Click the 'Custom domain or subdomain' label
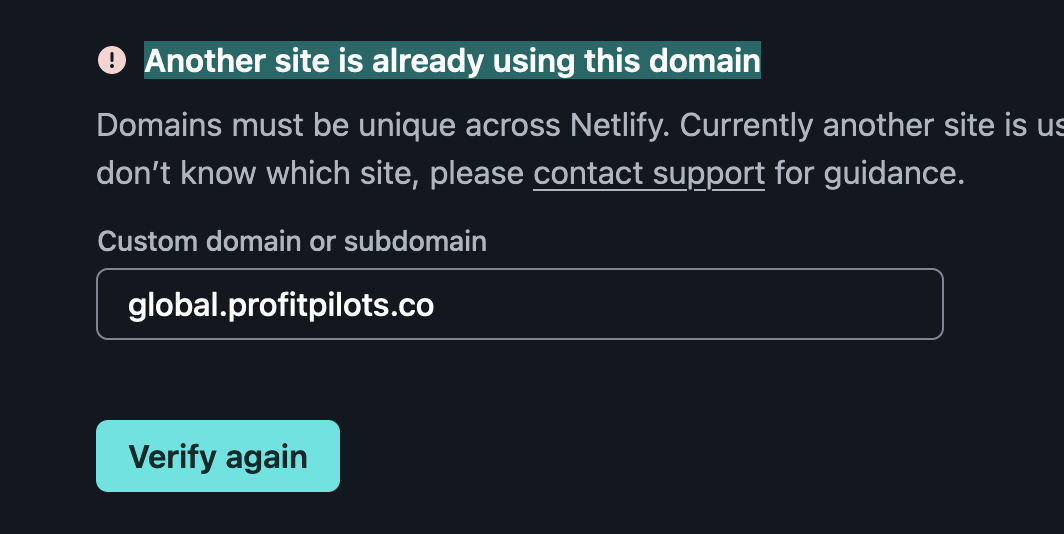This screenshot has height=534, width=1064. [292, 241]
